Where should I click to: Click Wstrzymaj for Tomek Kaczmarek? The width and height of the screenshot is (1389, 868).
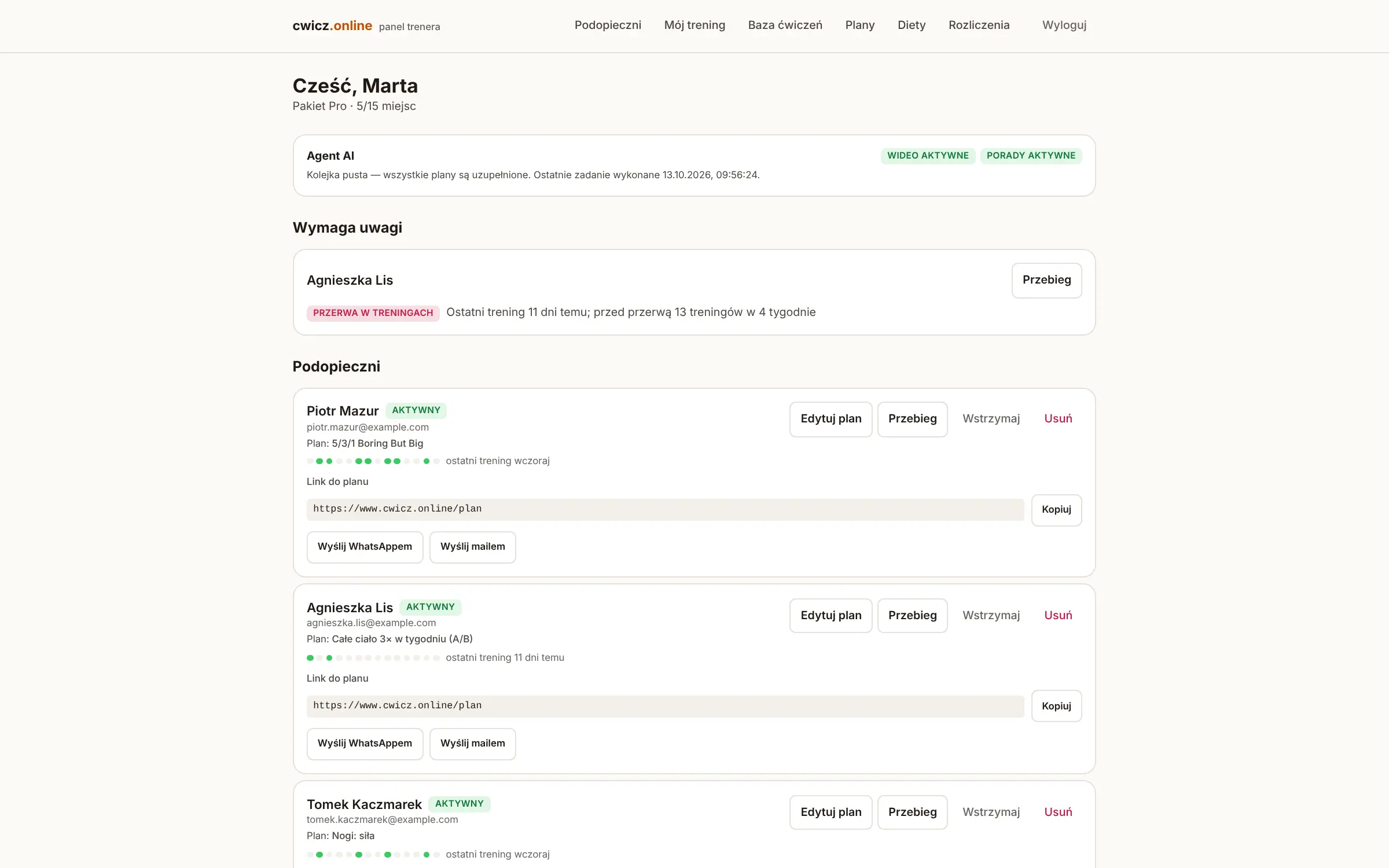click(x=991, y=812)
